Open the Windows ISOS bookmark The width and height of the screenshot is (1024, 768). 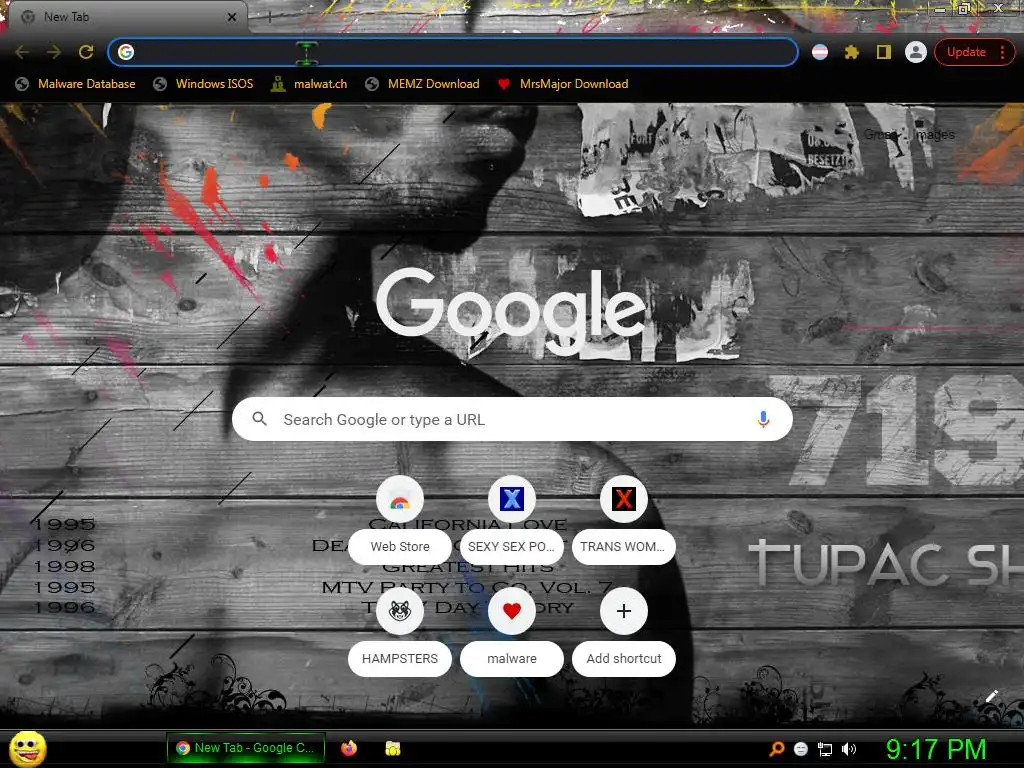coord(203,84)
